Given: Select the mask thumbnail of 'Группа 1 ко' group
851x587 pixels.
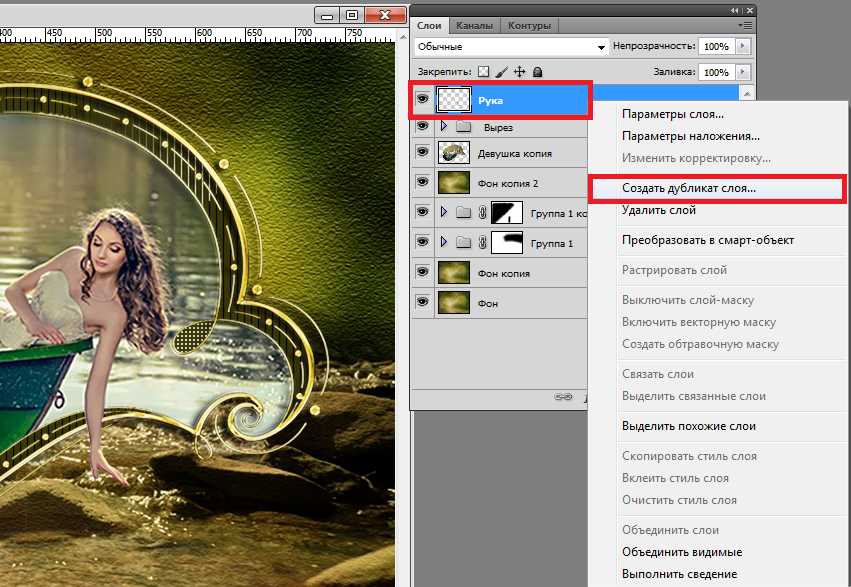Looking at the screenshot, I should click(x=507, y=213).
